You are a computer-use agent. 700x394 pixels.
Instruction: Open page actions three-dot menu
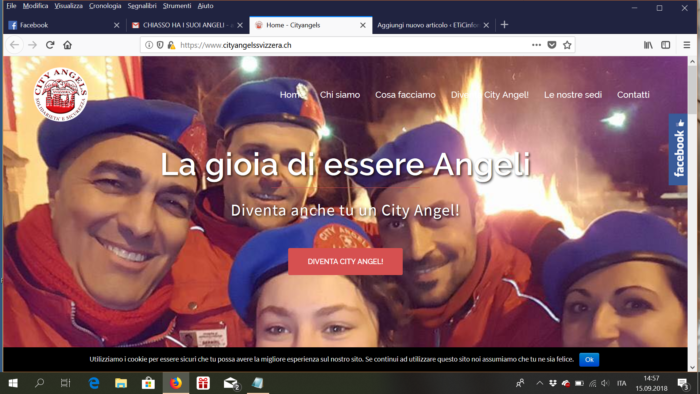pos(537,45)
